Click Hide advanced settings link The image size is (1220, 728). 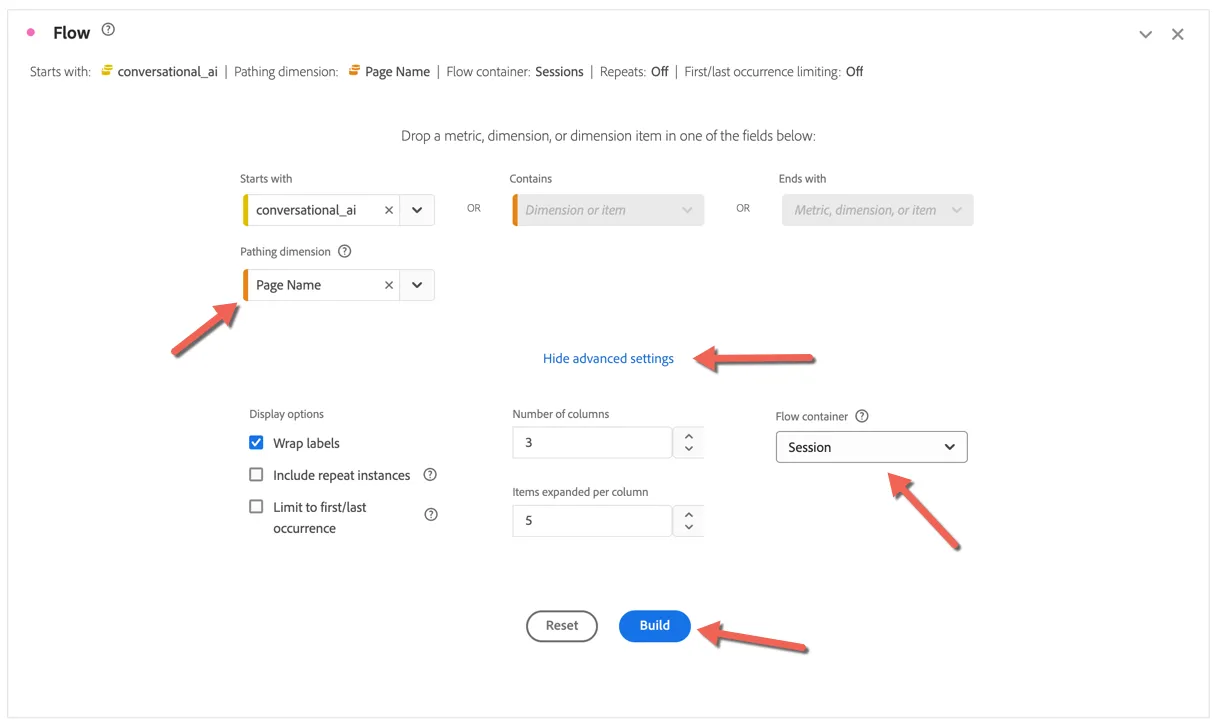[x=608, y=358]
